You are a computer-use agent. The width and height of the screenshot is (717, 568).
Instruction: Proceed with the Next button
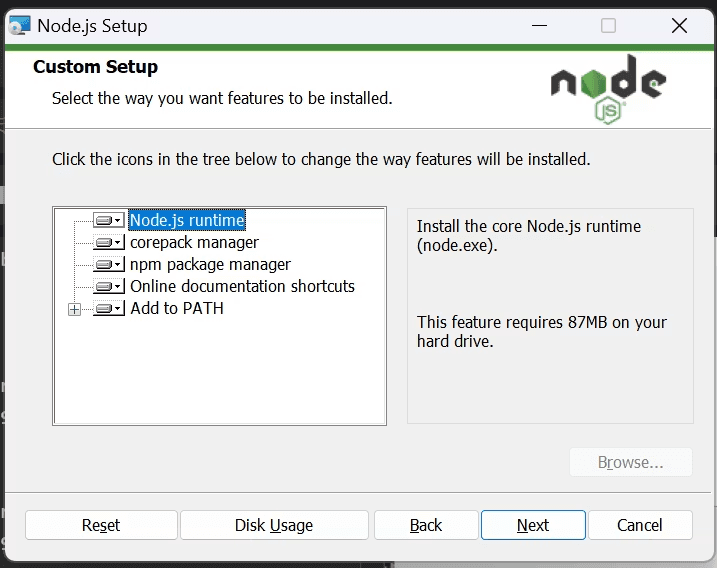533,525
